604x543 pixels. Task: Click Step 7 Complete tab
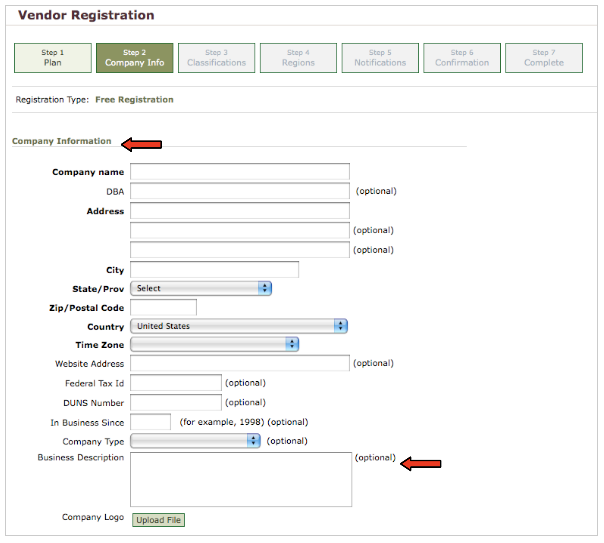tap(543, 58)
